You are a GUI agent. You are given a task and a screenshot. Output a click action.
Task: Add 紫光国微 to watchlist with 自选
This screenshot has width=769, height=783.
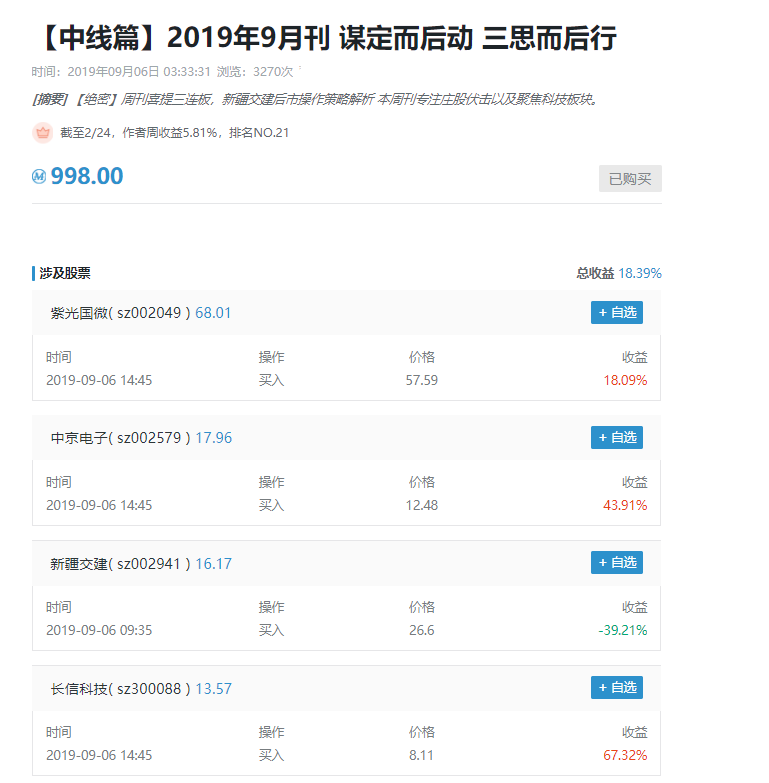coord(617,313)
